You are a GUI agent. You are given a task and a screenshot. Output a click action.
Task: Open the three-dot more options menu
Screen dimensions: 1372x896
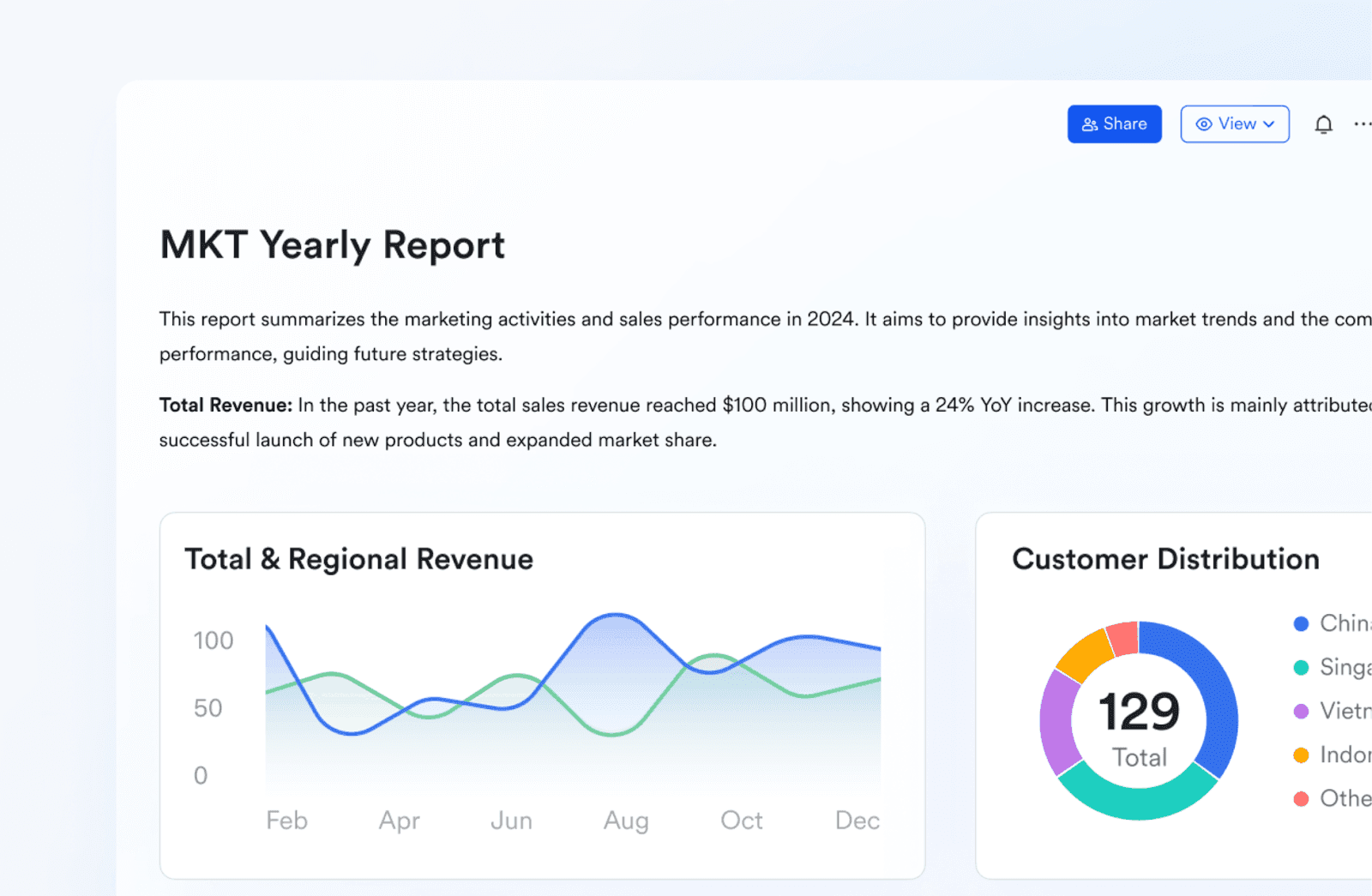coord(1363,124)
